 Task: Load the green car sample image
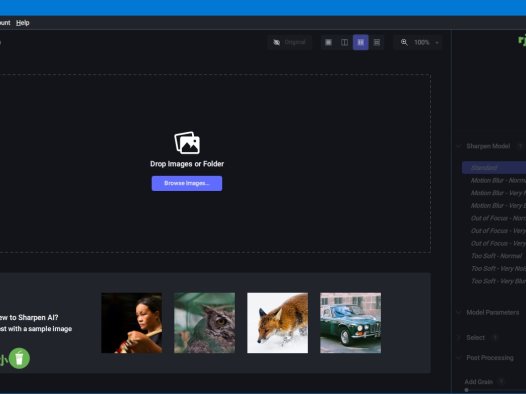tap(351, 323)
